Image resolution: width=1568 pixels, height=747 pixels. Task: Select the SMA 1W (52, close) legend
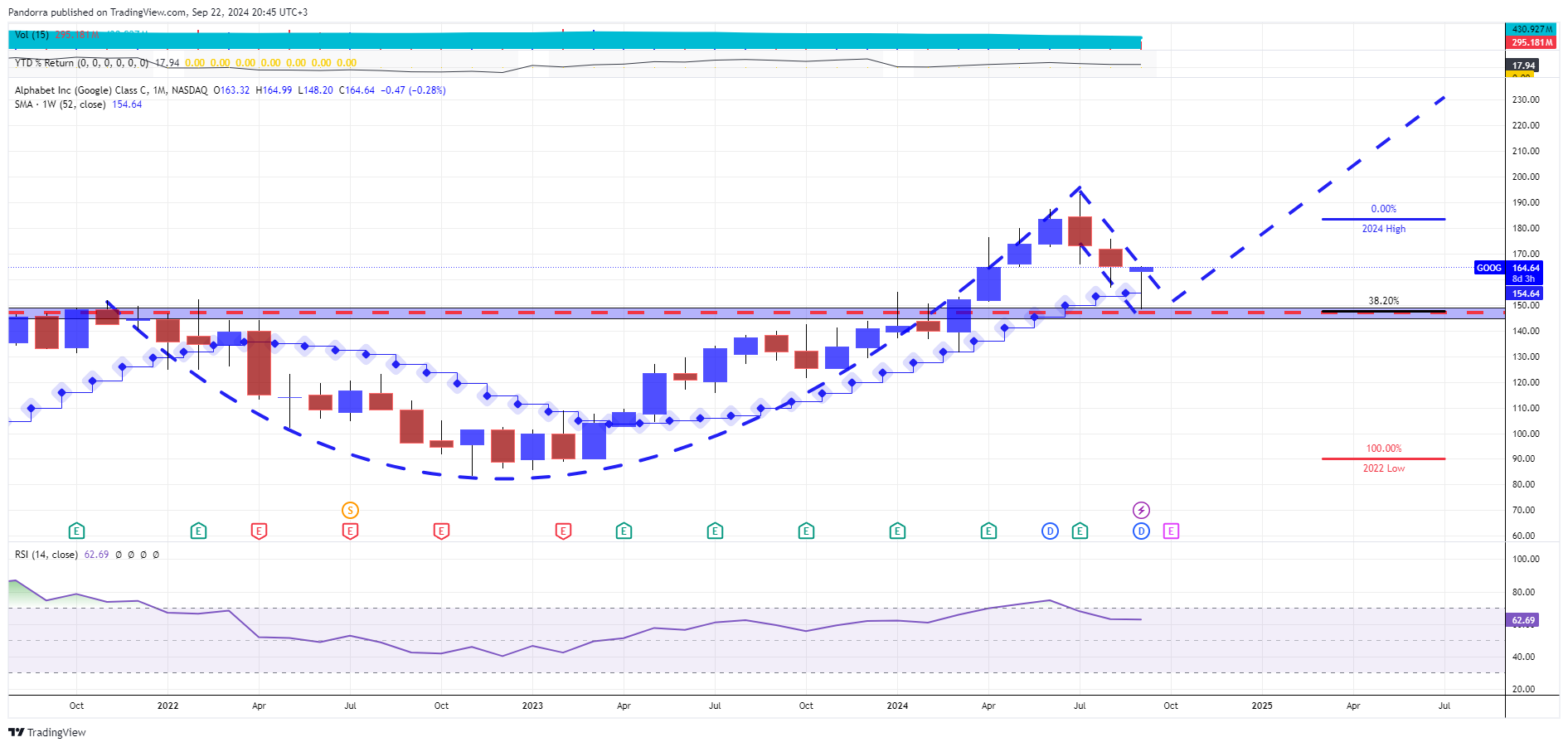click(60, 104)
